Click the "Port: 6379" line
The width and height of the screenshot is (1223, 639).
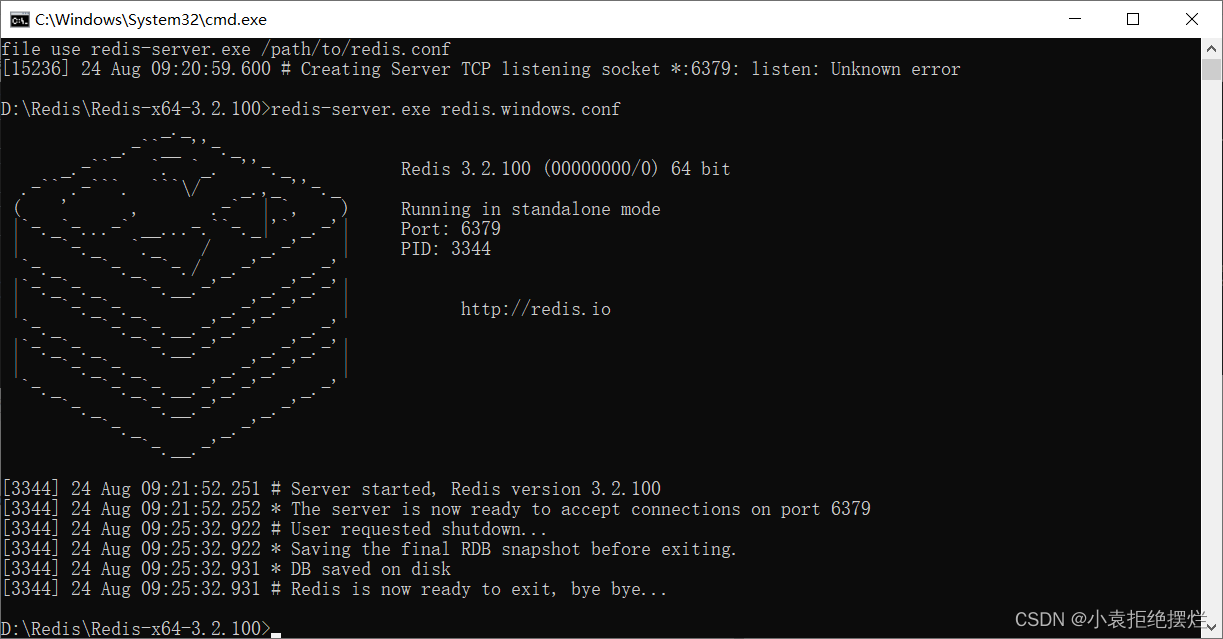pos(451,229)
